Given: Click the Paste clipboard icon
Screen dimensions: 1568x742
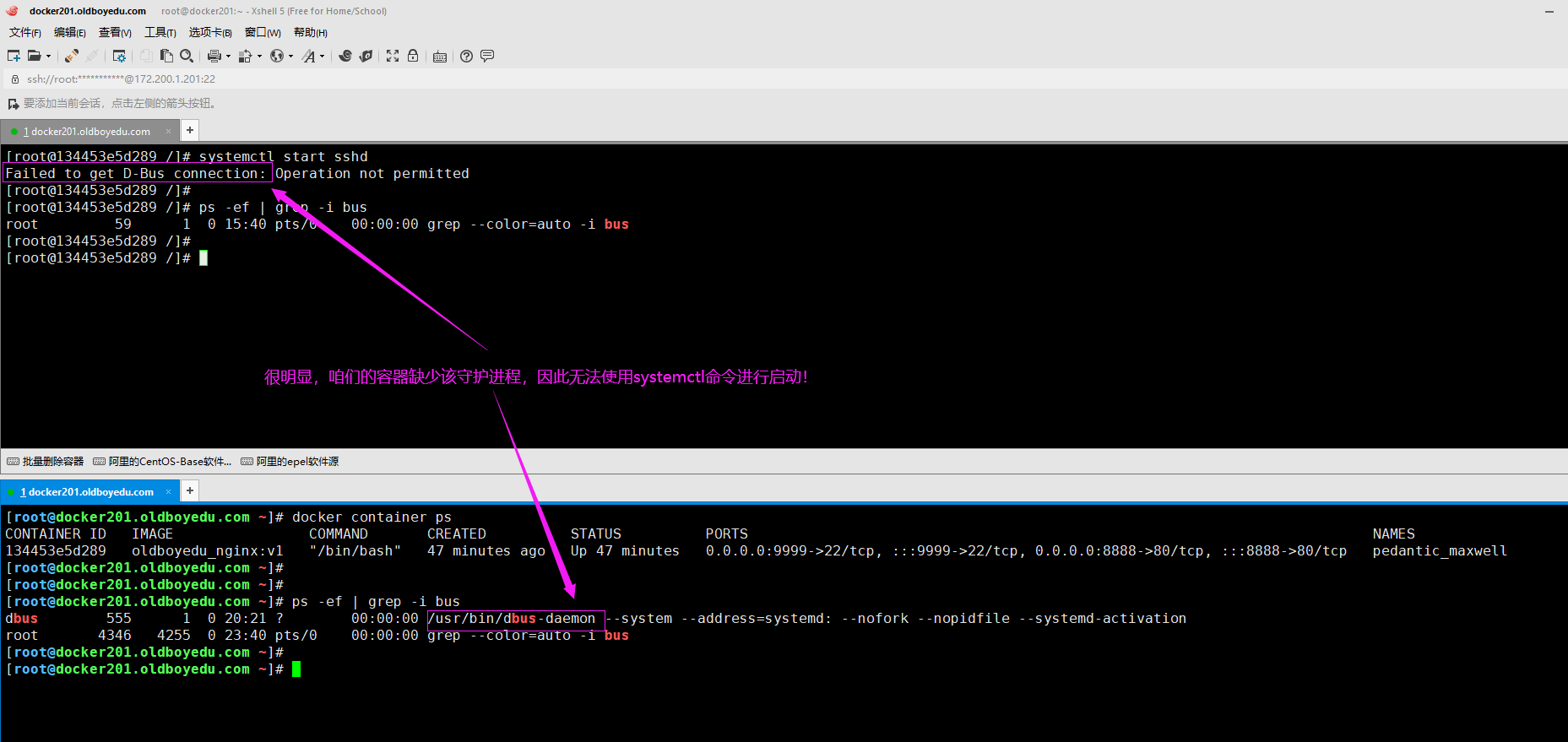Looking at the screenshot, I should pyautogui.click(x=166, y=56).
